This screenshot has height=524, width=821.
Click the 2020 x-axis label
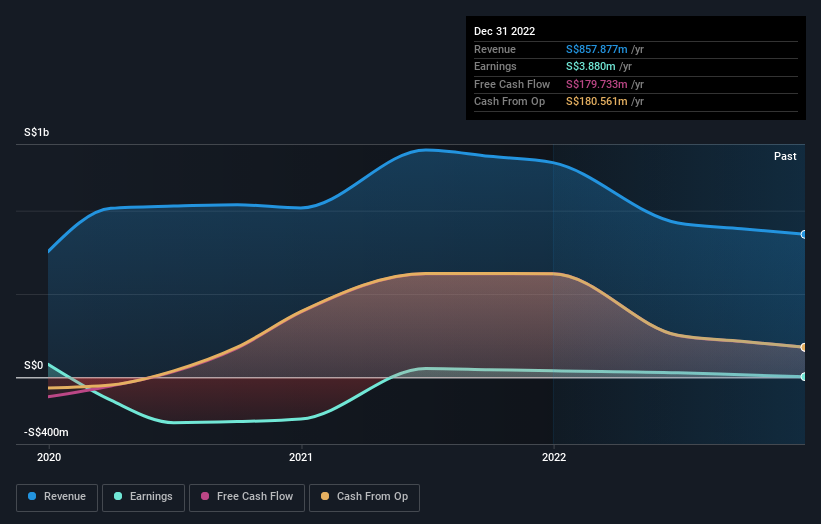[49, 458]
